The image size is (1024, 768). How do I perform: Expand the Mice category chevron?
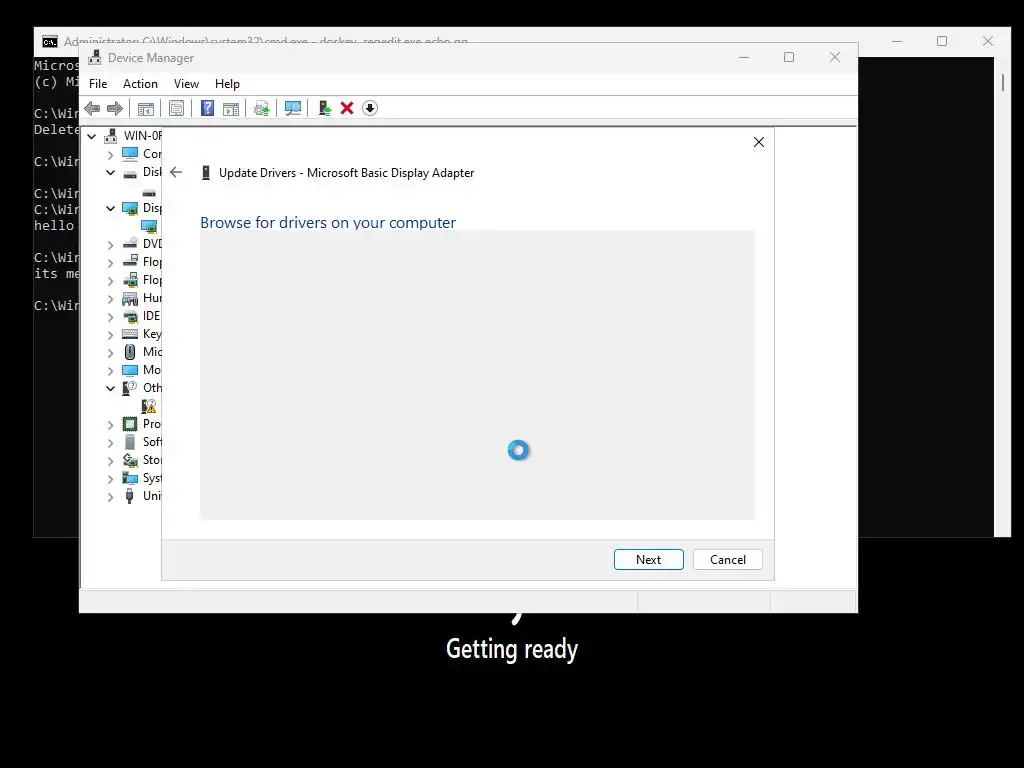pyautogui.click(x=110, y=353)
